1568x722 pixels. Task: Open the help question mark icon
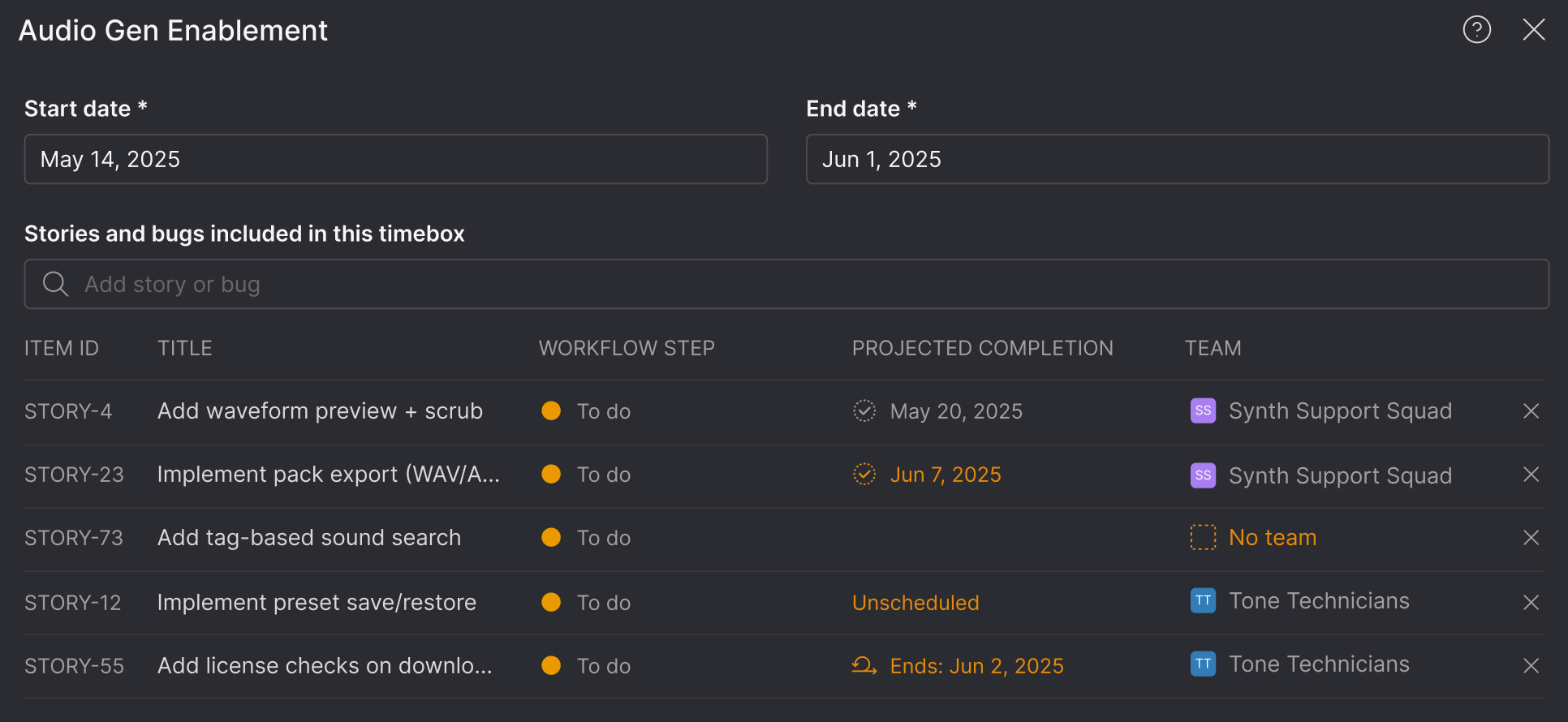[x=1476, y=30]
